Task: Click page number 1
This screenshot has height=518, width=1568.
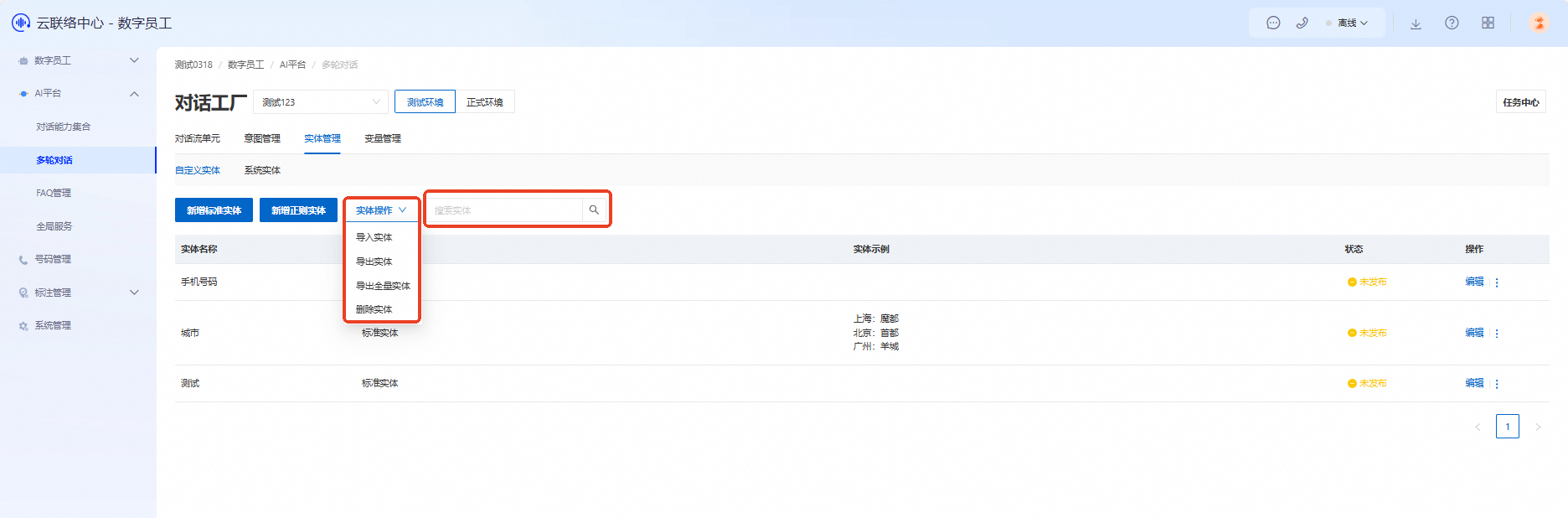Action: (x=1508, y=427)
